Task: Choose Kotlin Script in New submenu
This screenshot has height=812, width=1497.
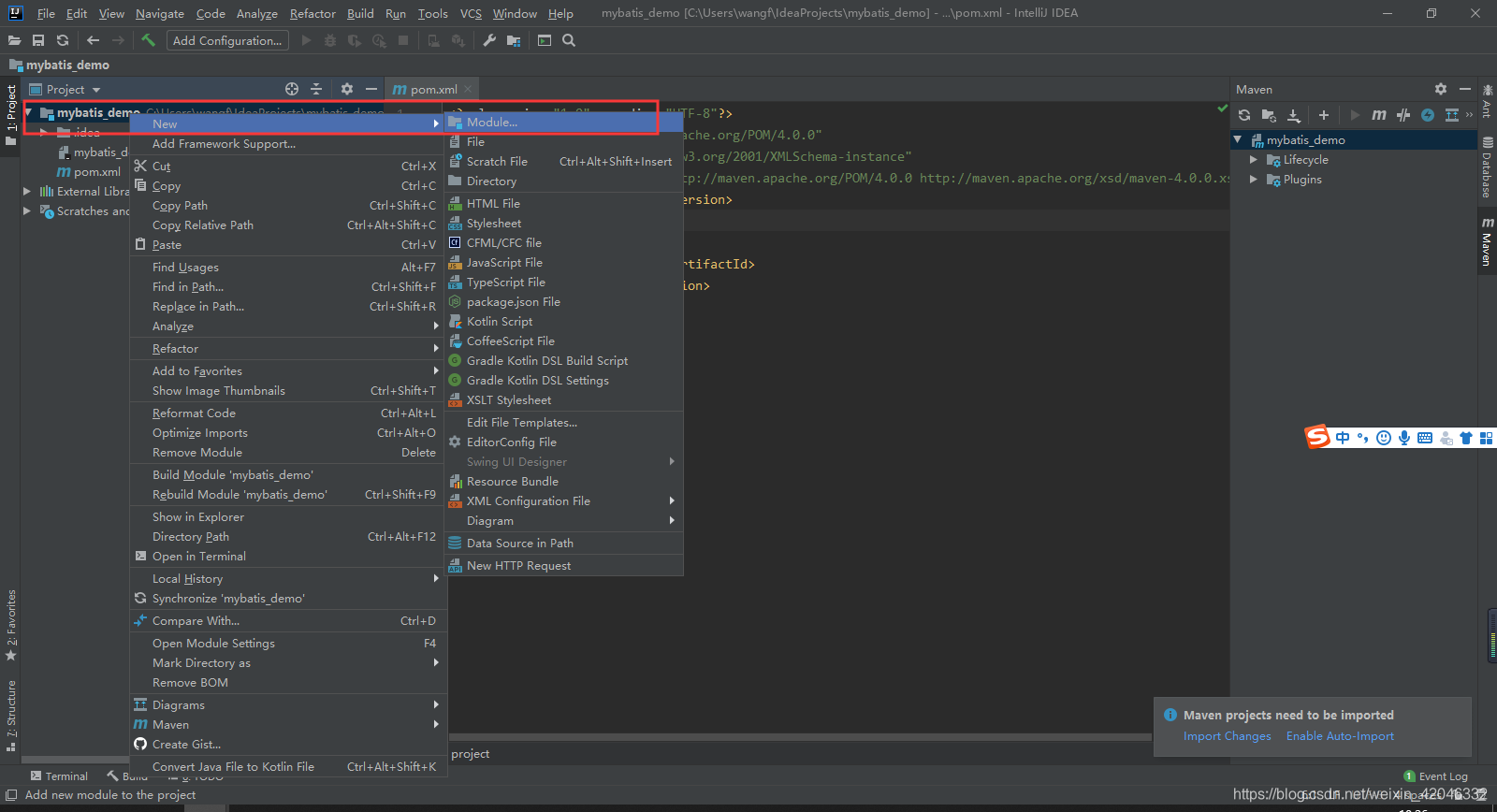Action: point(564,321)
